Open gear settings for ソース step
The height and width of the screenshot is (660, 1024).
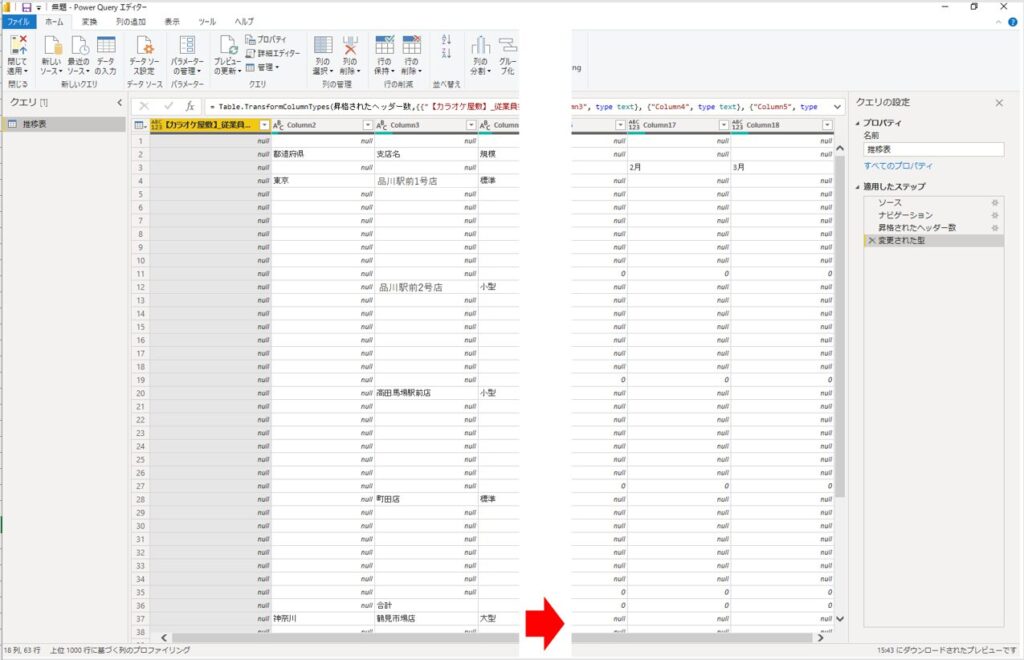[994, 203]
